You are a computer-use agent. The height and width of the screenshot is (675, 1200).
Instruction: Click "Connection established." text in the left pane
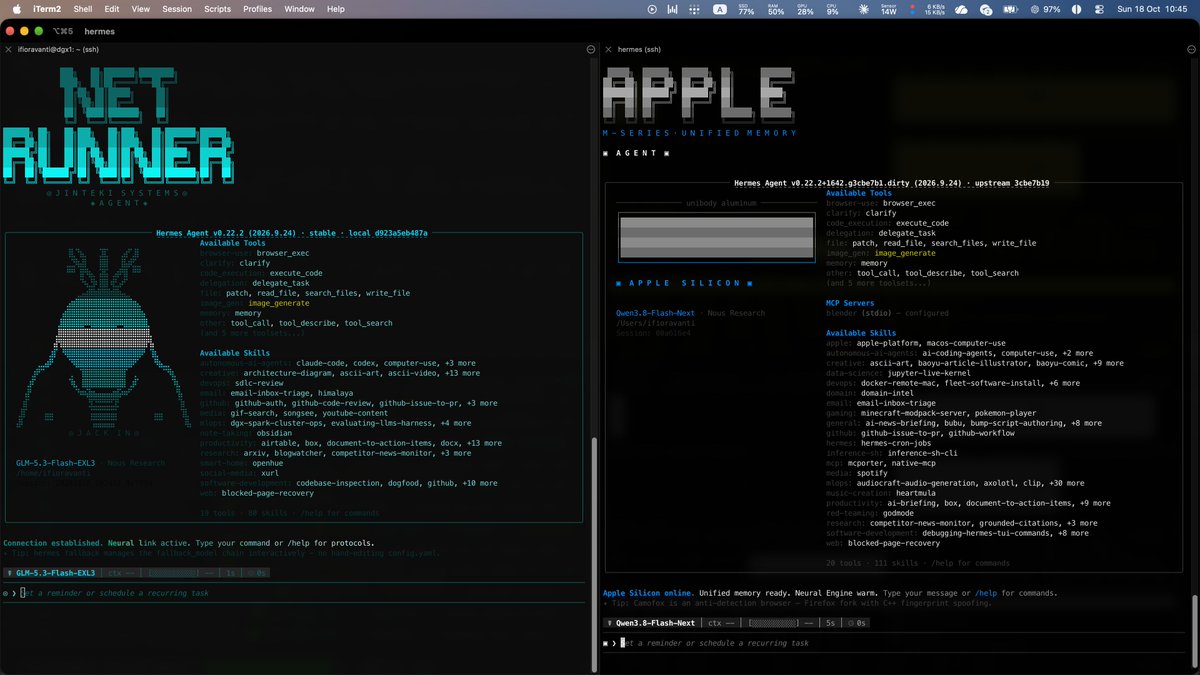[x=53, y=543]
